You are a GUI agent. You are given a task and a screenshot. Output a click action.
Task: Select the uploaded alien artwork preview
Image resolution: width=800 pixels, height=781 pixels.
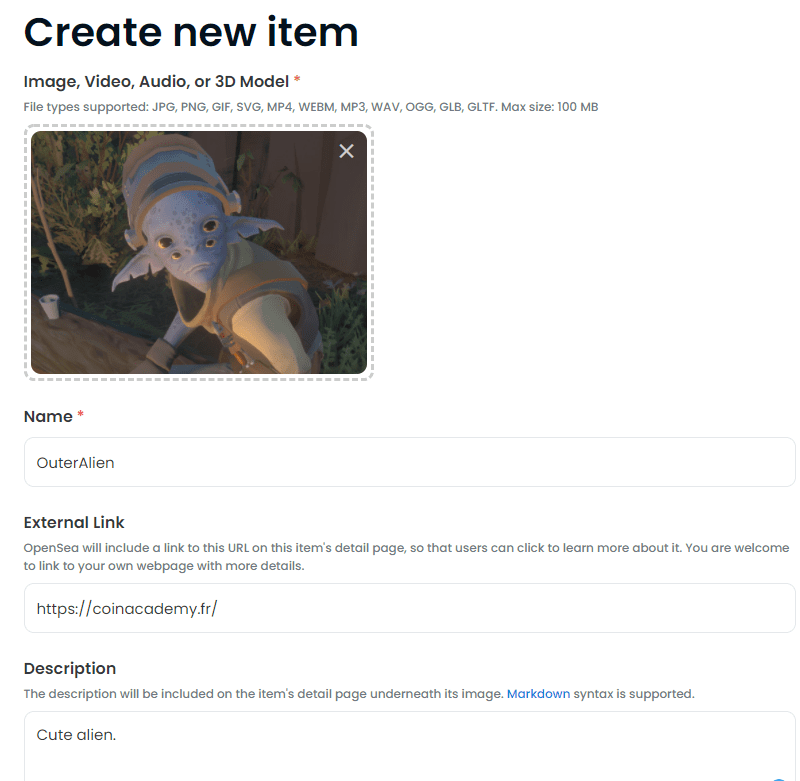tap(199, 253)
